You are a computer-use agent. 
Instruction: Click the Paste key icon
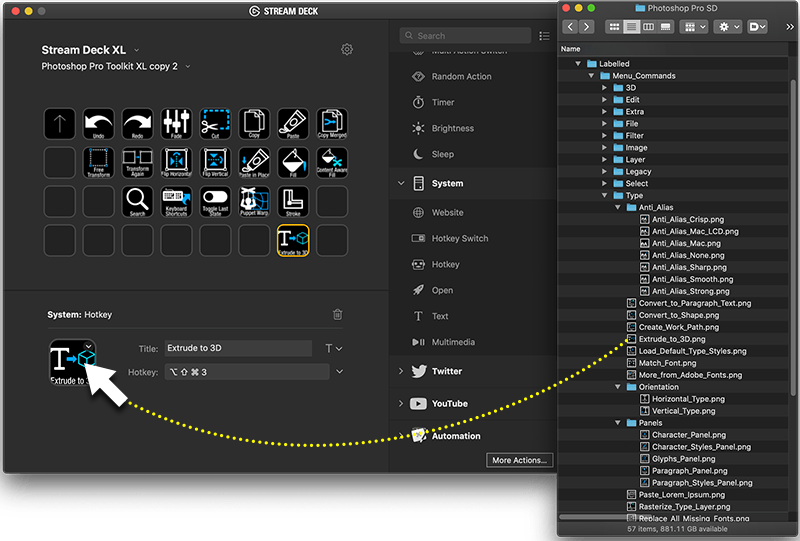pos(293,124)
